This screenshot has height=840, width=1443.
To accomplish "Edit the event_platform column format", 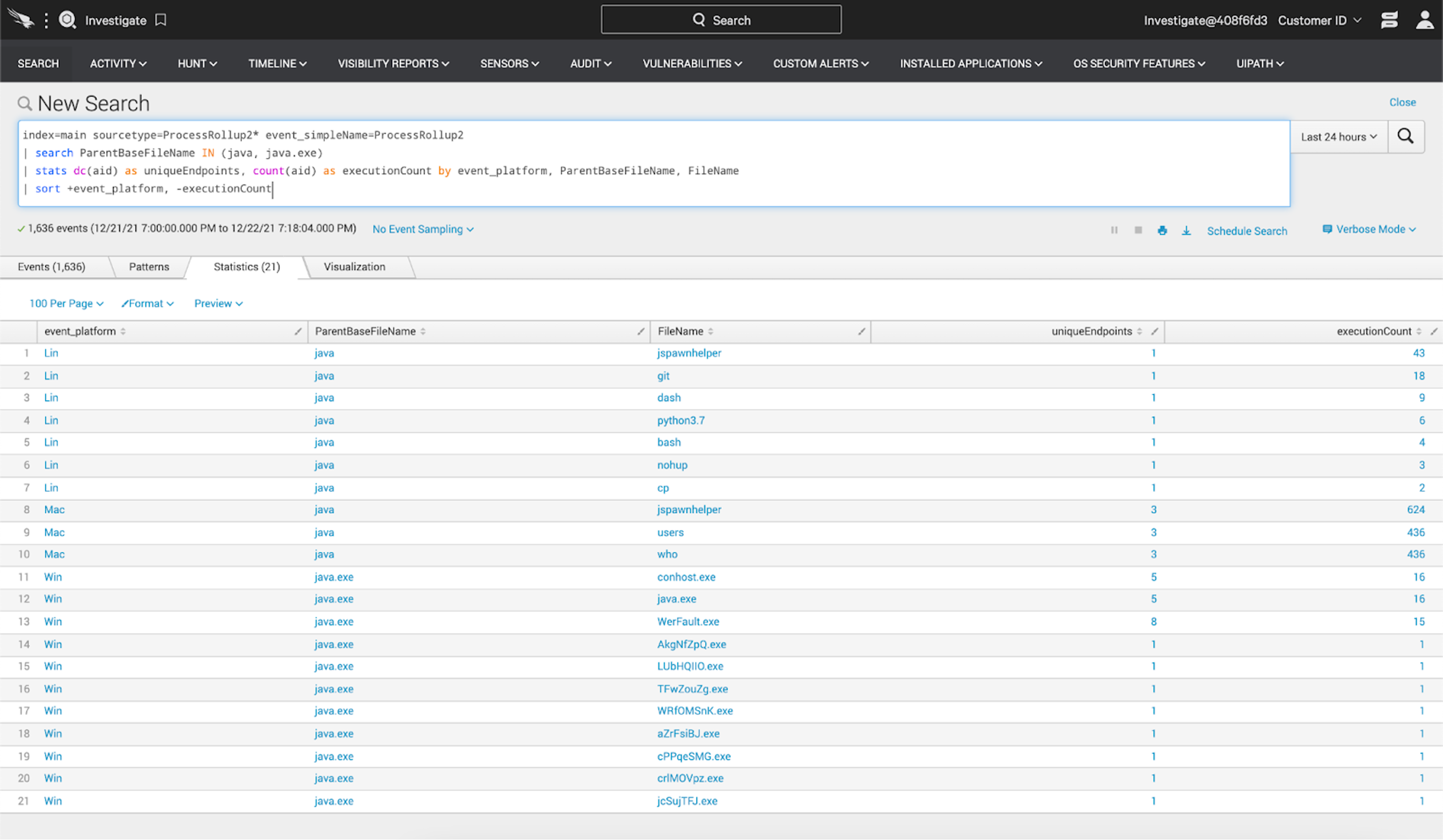I will click(298, 331).
